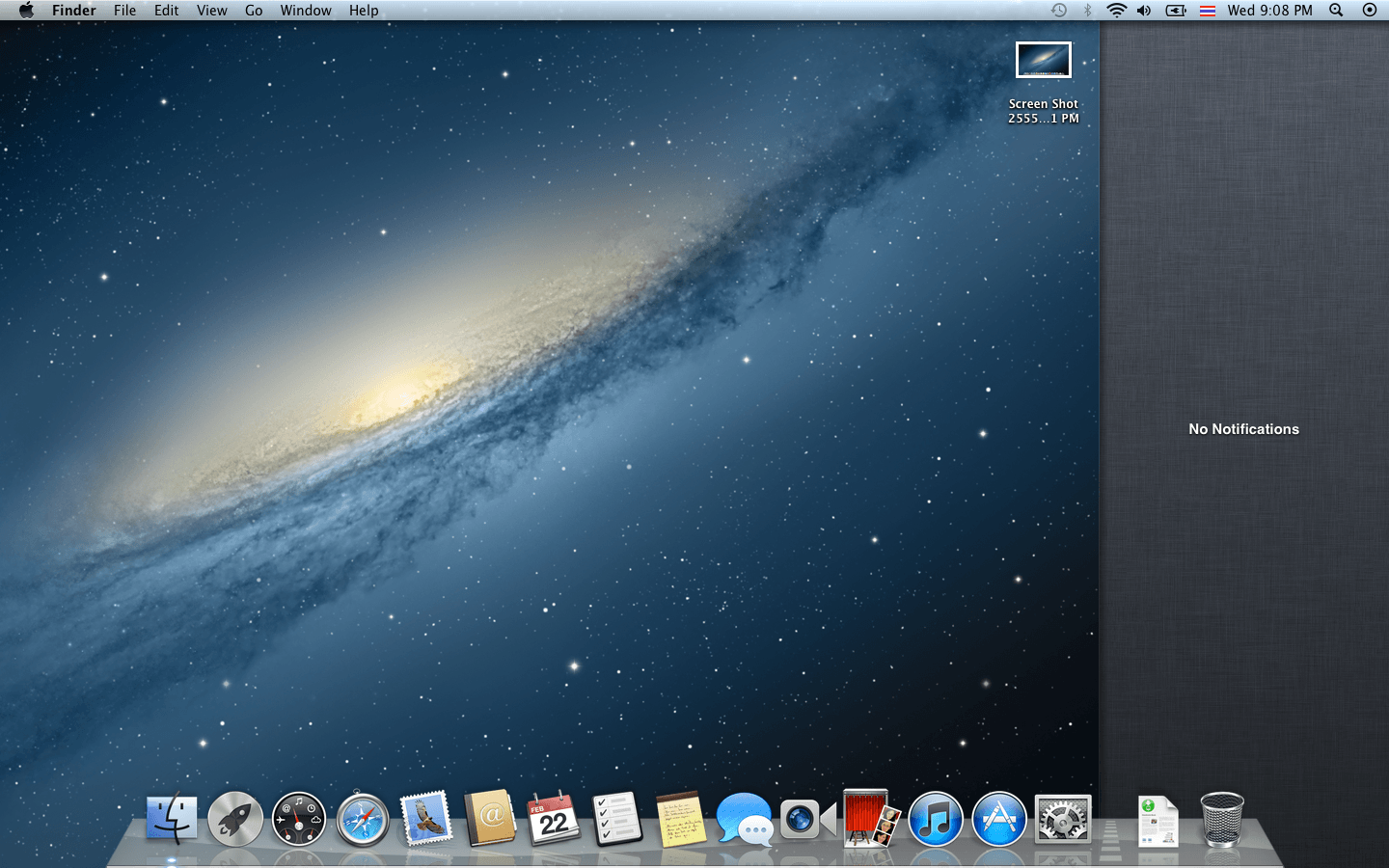Open the input source flag menu

tap(1207, 11)
